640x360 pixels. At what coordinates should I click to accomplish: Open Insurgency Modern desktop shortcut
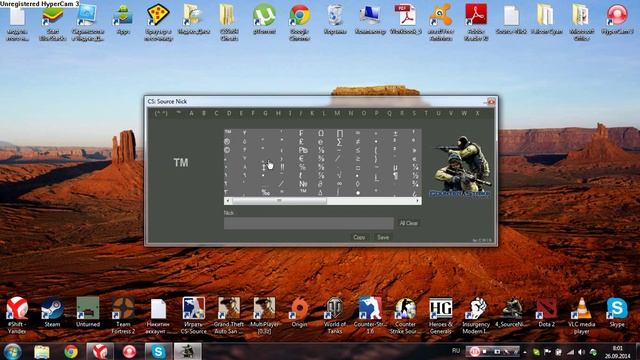click(476, 316)
